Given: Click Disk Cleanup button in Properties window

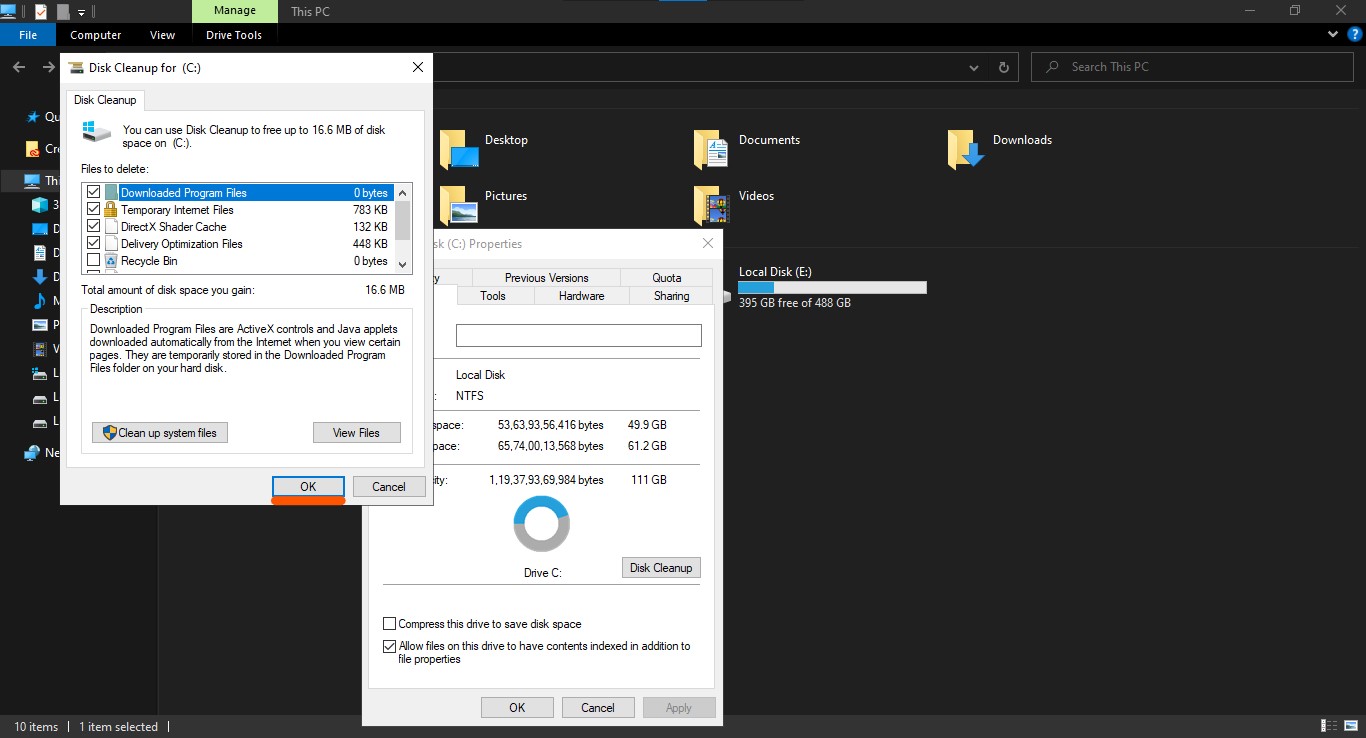Looking at the screenshot, I should [661, 568].
